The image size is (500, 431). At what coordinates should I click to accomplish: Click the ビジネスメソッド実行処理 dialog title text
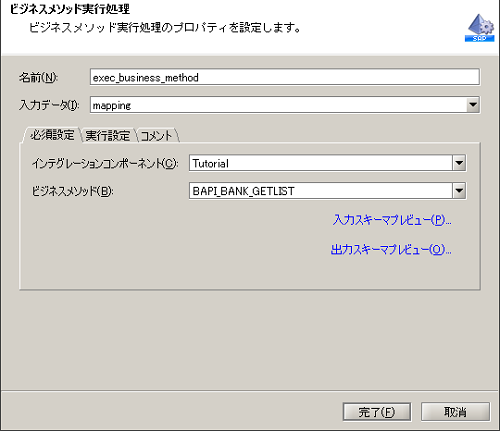70,9
